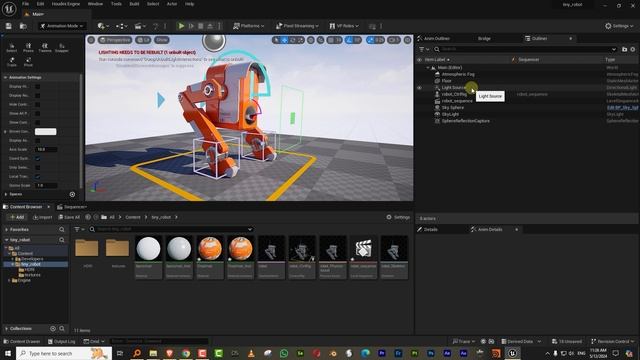
Task: Select the Trails tool in Animation panel
Action: click(12, 62)
